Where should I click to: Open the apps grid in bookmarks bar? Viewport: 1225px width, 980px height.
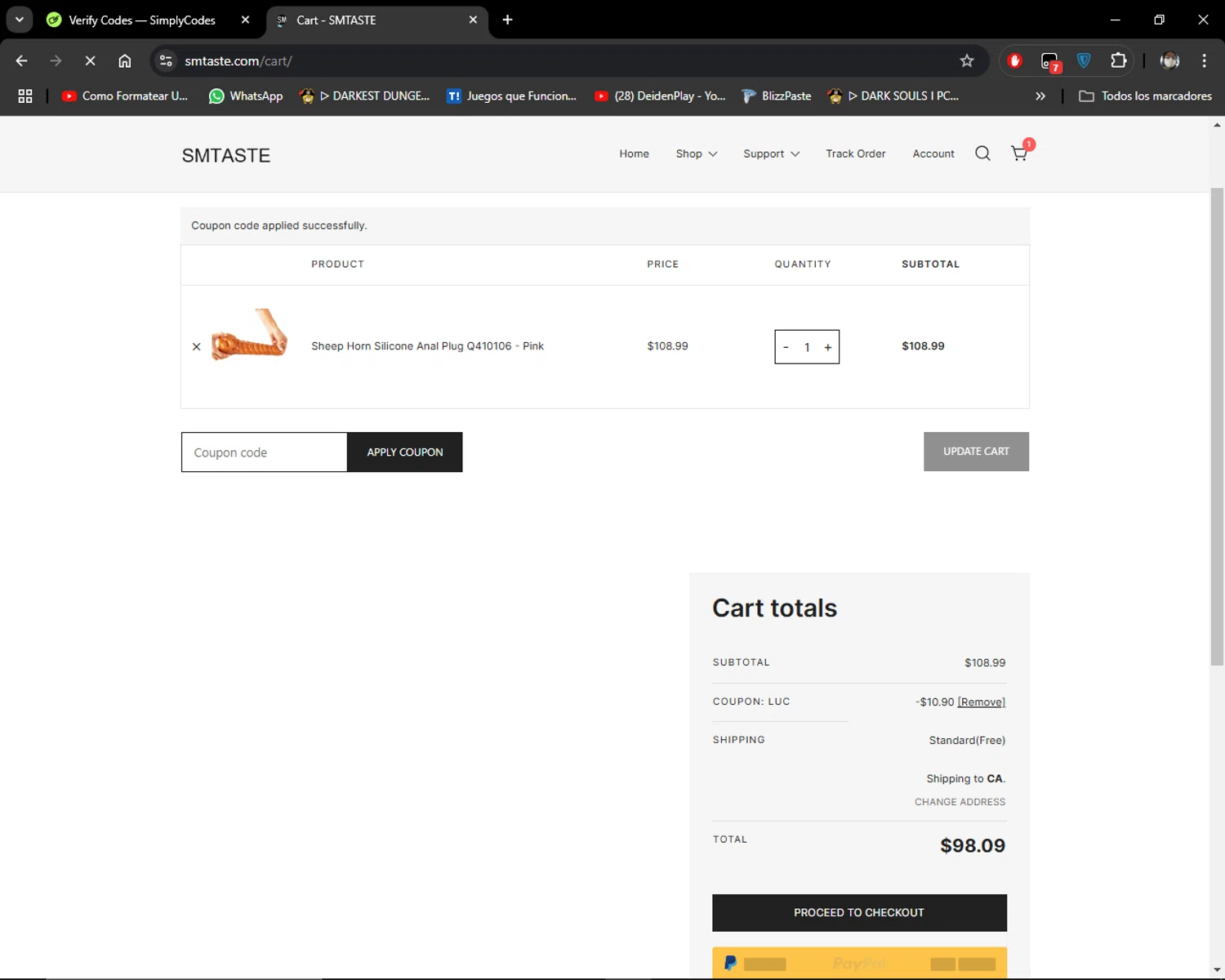[25, 96]
